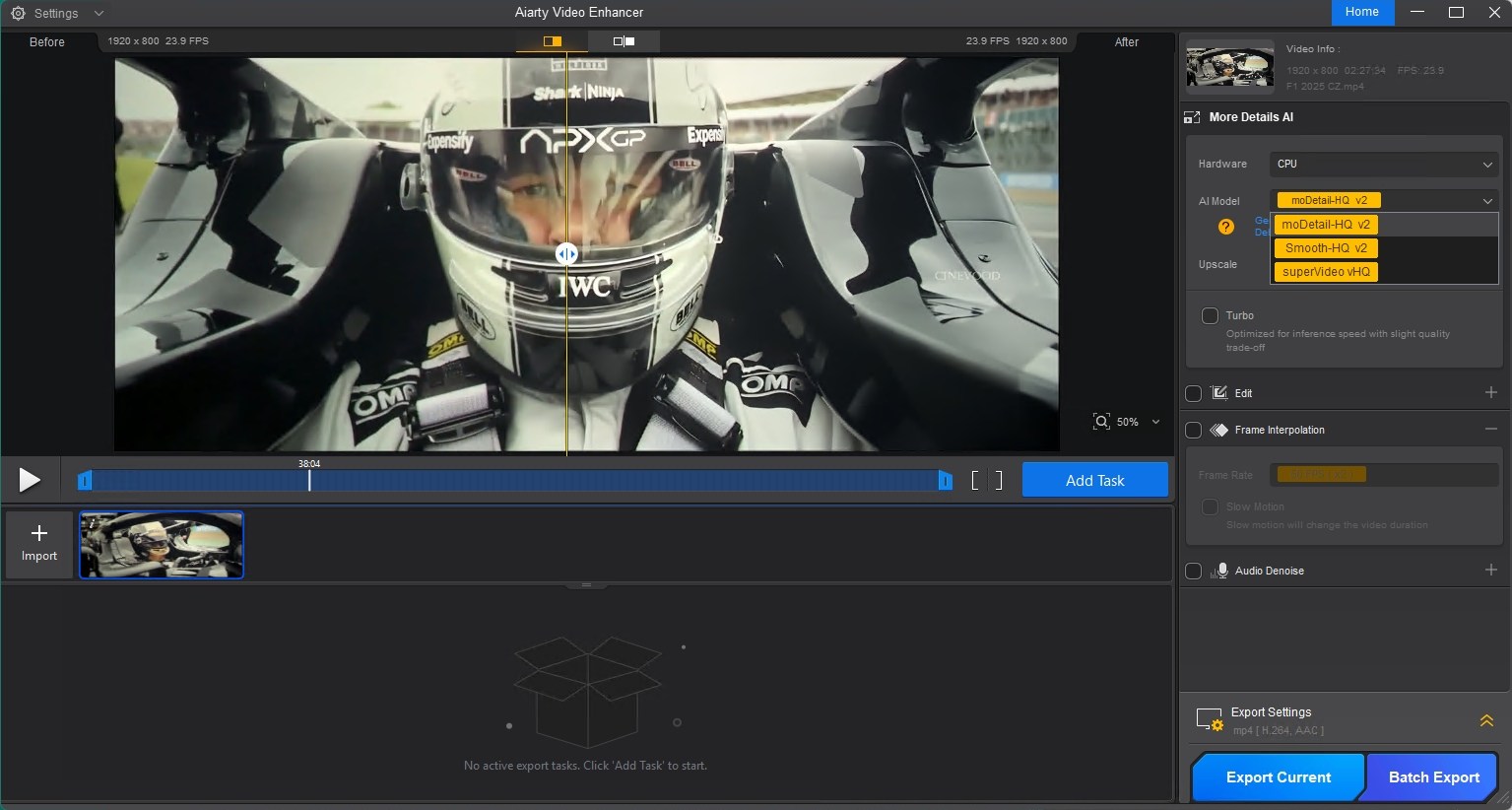Enable the Frame Interpolation checkbox

[1193, 430]
